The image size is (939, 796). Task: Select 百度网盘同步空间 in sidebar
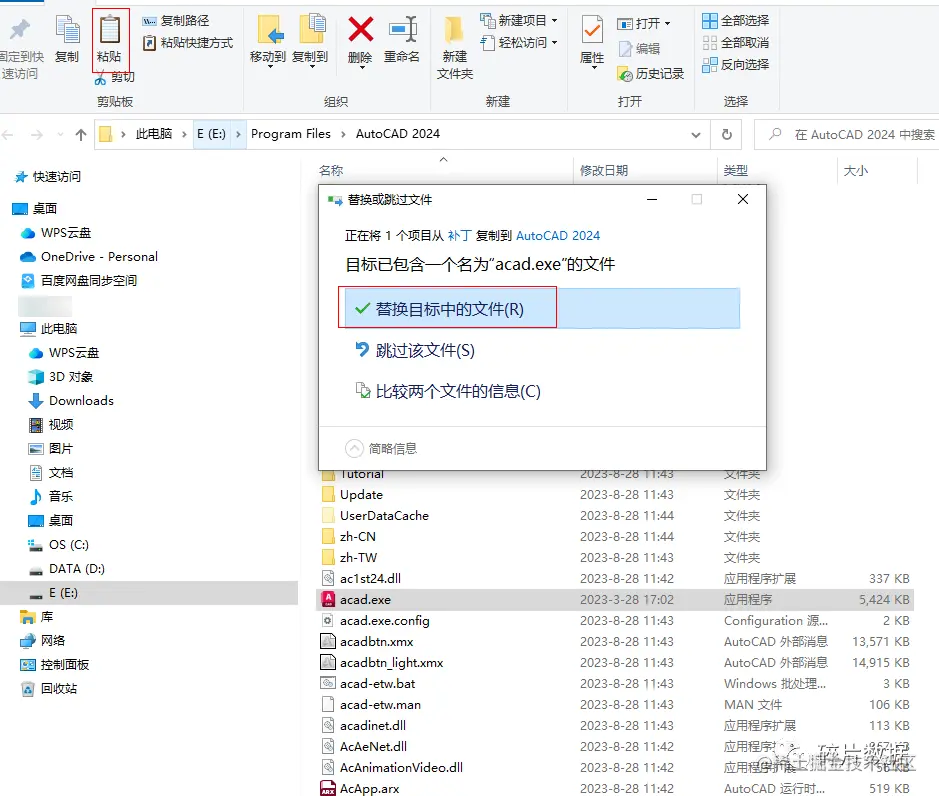pos(78,280)
